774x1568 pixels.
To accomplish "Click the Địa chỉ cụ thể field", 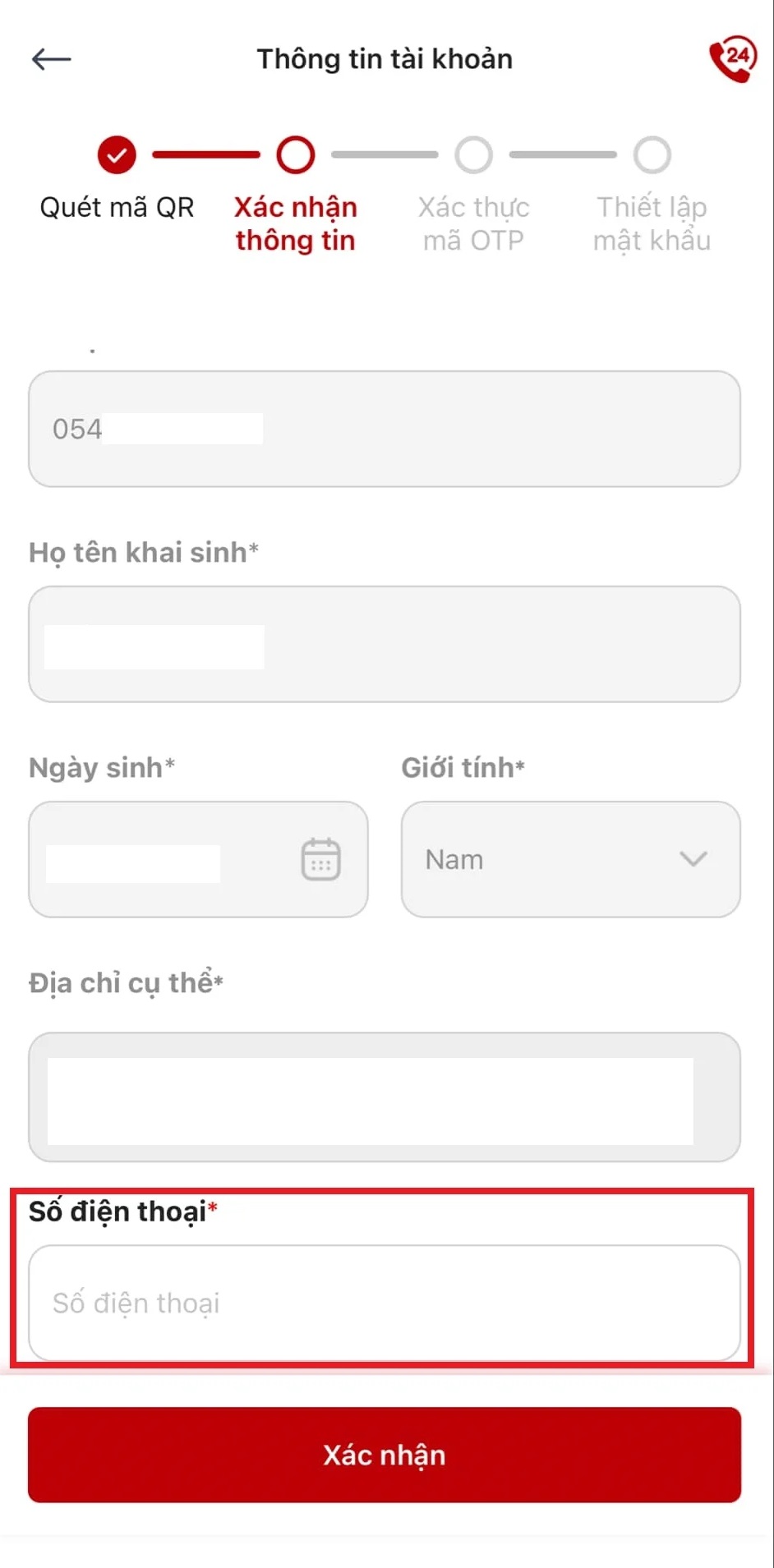I will [385, 1097].
